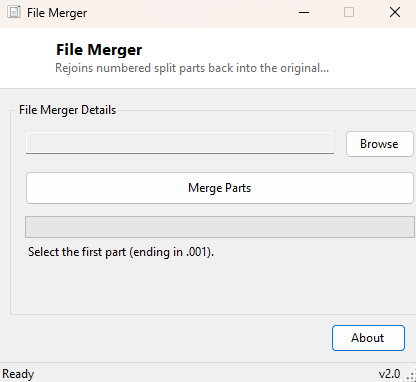Click the 'File Merger Details' group label

tap(67, 110)
